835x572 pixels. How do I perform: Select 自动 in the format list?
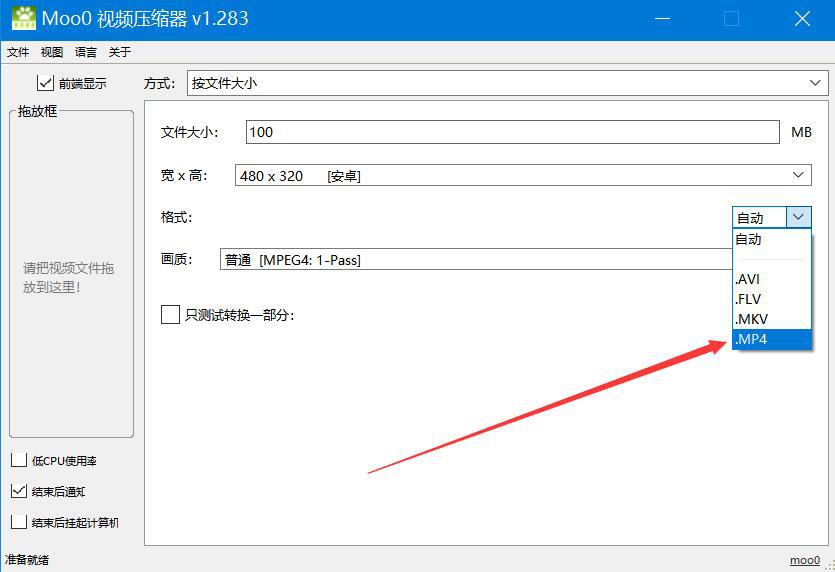click(772, 240)
